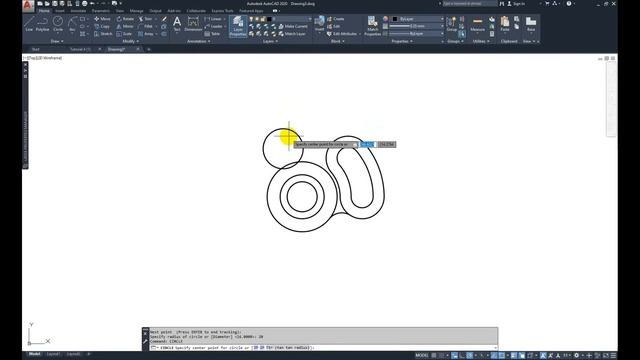Open the Insert ribbon tab
640x360 pixels.
point(60,11)
